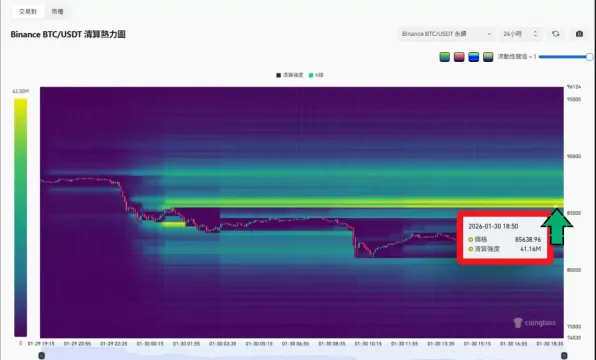The width and height of the screenshot is (596, 360).
Task: Choose the green heatmap color theme swatch
Action: coord(445,57)
